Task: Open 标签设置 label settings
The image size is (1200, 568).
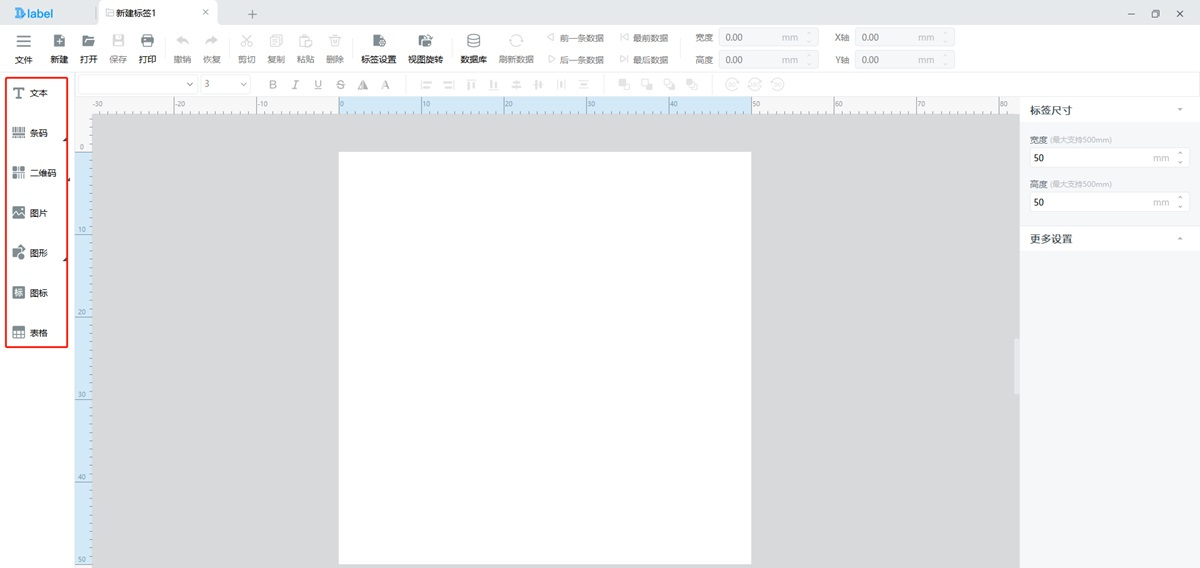Action: point(379,47)
